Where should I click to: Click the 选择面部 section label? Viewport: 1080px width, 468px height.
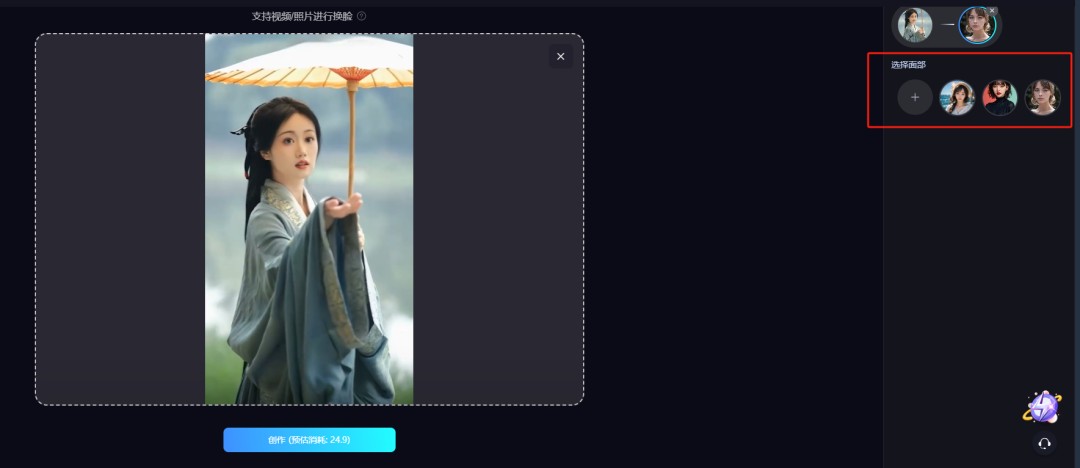click(x=908, y=65)
